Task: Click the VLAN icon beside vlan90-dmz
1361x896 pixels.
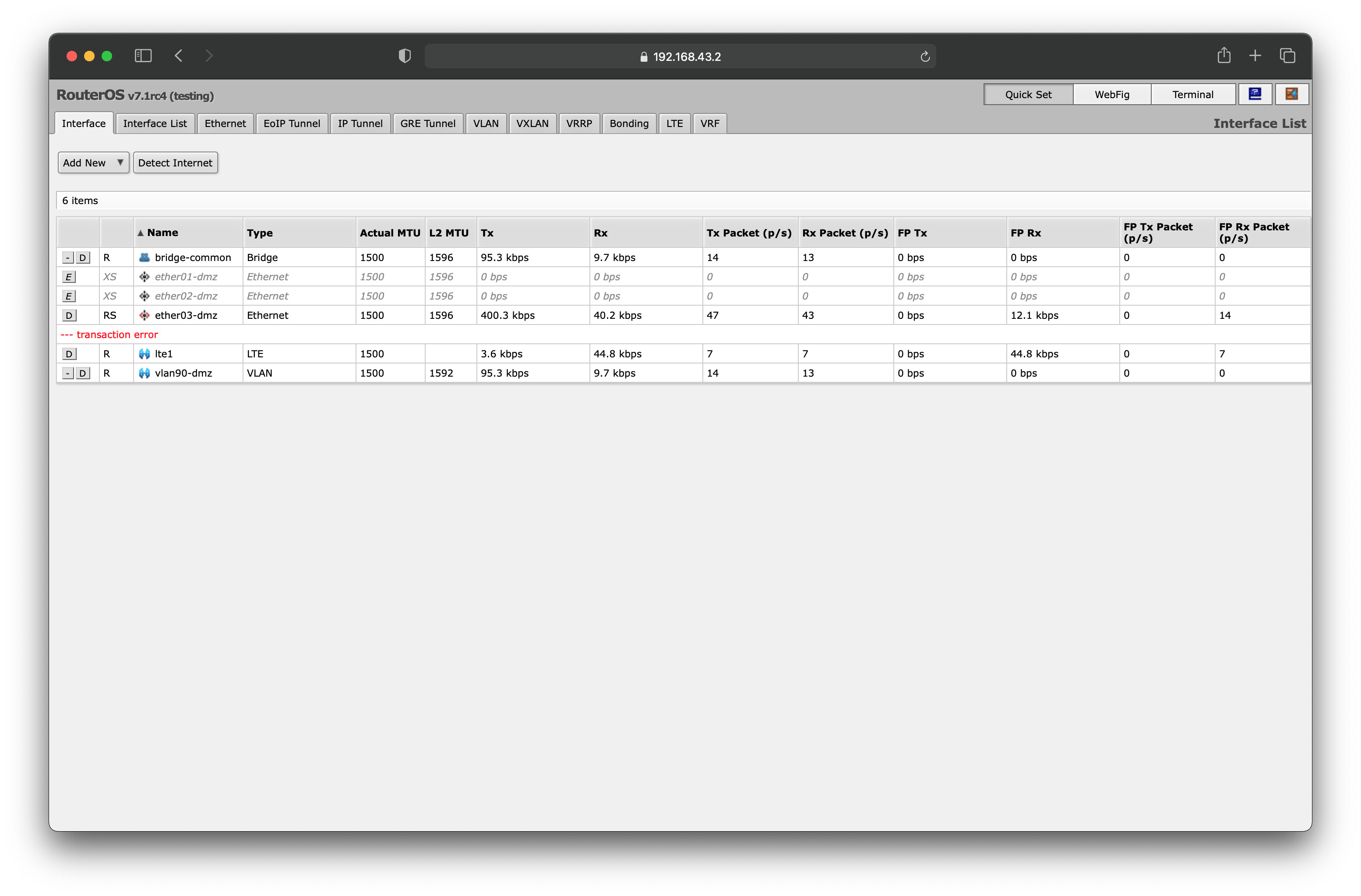Action: [x=145, y=373]
